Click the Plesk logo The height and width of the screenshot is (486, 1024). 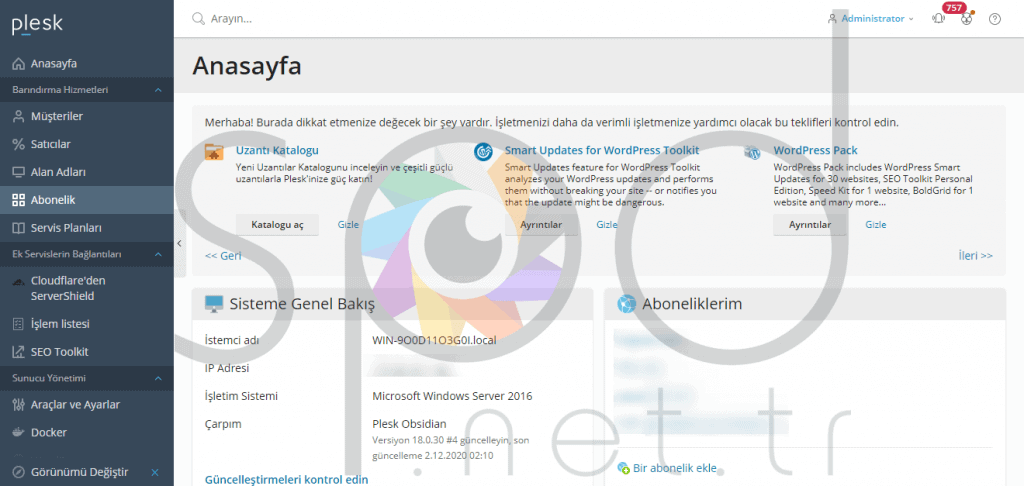(37, 24)
